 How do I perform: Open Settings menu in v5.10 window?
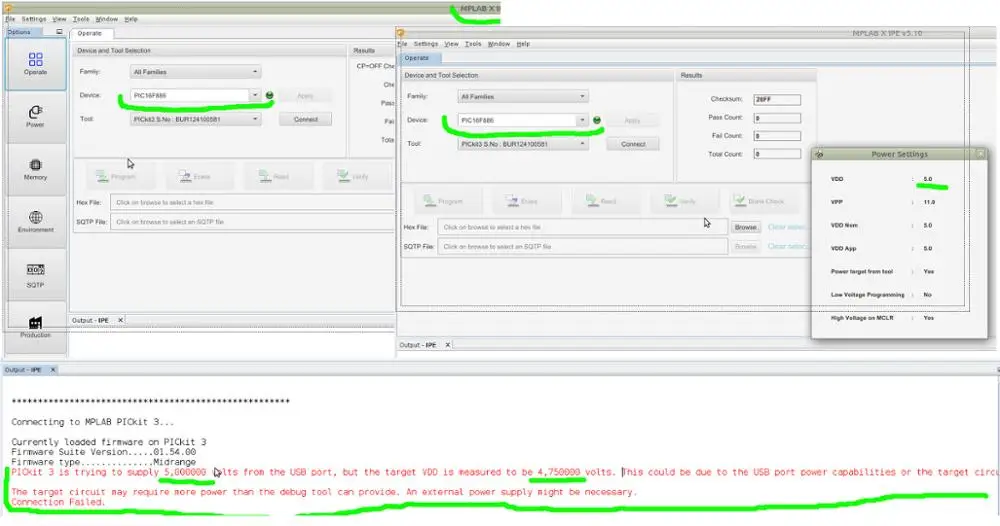coord(425,44)
